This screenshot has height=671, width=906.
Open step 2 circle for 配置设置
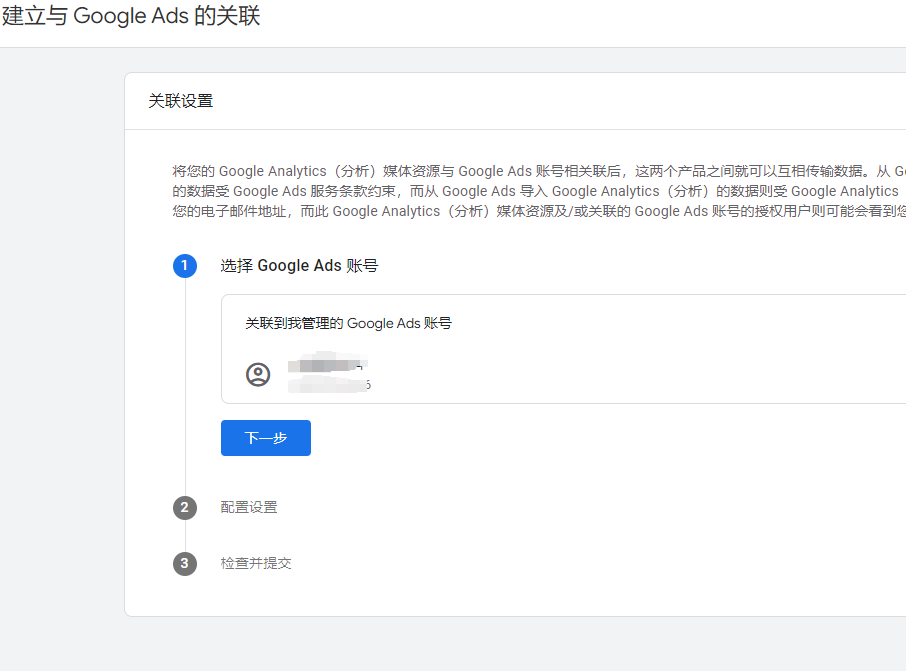point(185,507)
